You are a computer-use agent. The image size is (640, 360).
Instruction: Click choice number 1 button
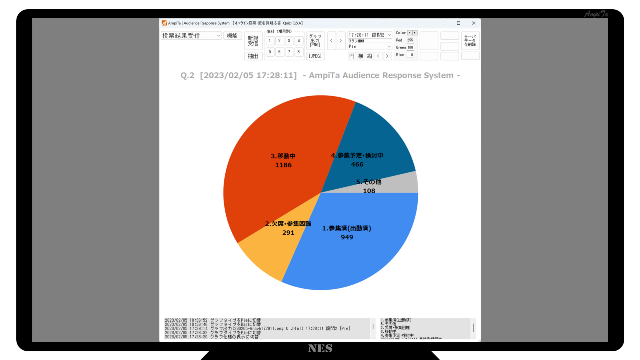(270, 41)
